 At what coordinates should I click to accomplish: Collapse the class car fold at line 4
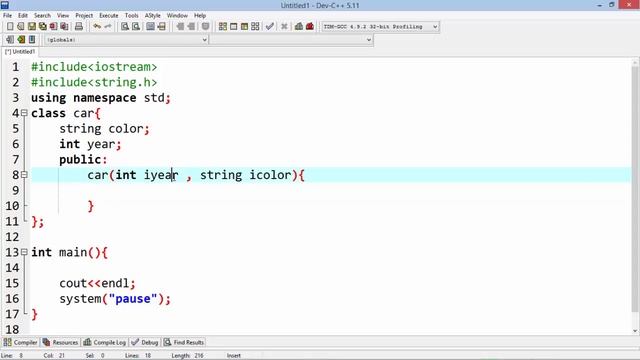point(24,113)
